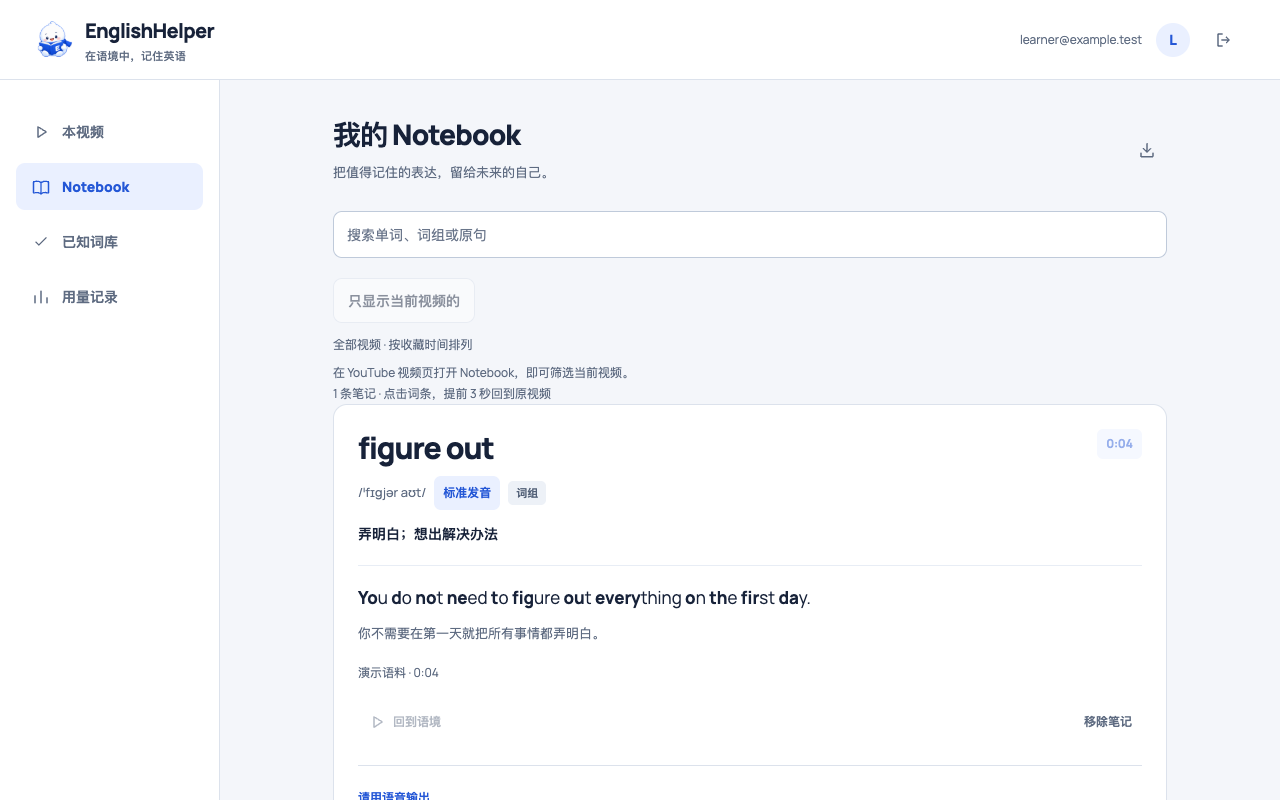Click the play icon beside 本视频

click(x=41, y=132)
